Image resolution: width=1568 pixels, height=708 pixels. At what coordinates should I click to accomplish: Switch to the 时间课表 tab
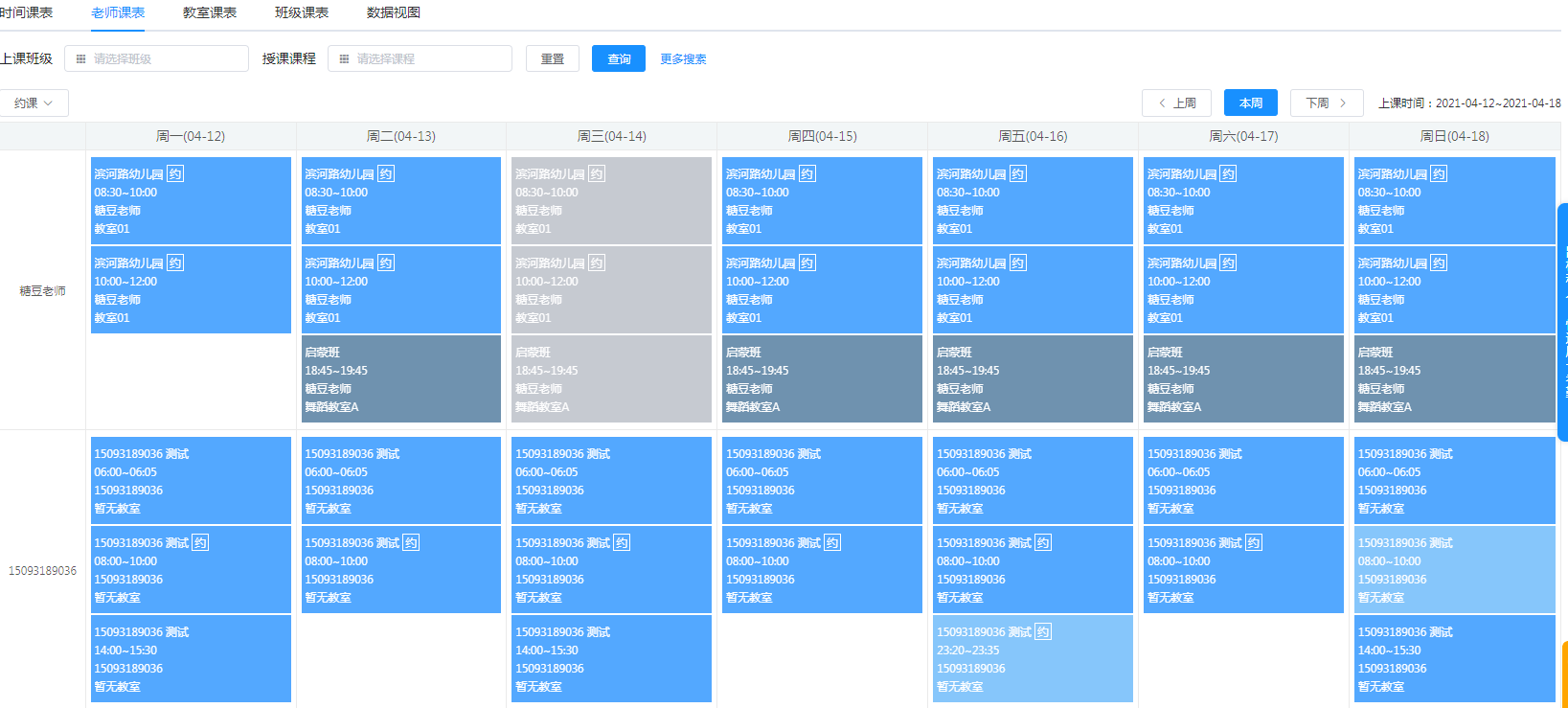coord(26,12)
